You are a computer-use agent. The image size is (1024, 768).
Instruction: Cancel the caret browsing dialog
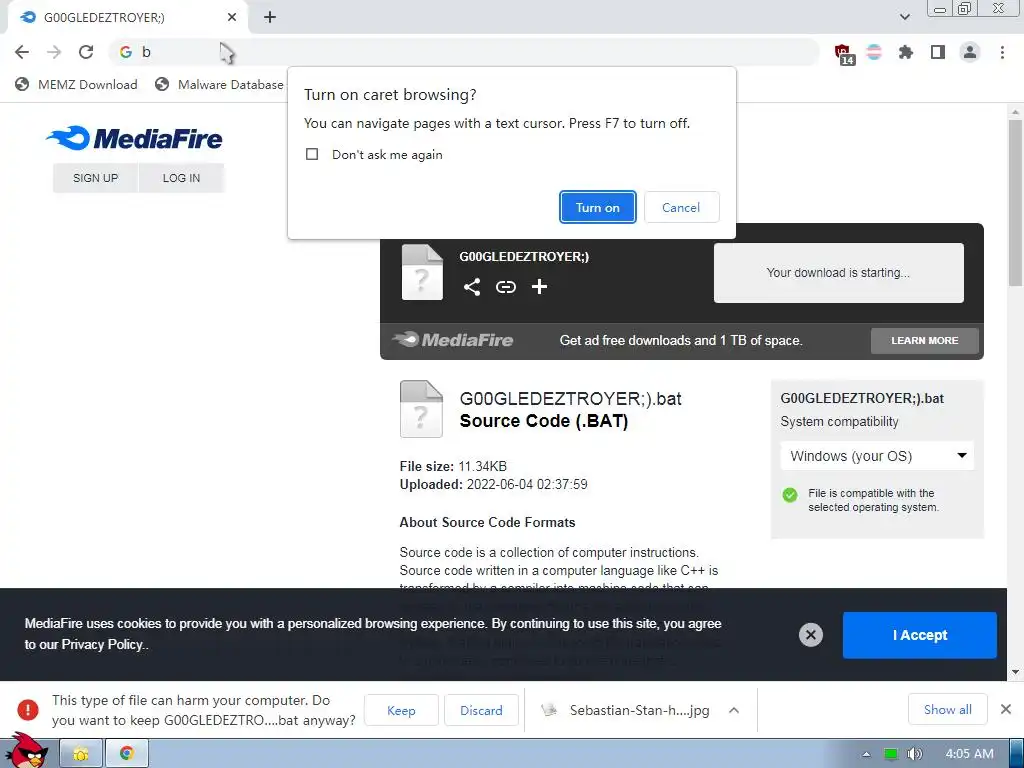(681, 207)
